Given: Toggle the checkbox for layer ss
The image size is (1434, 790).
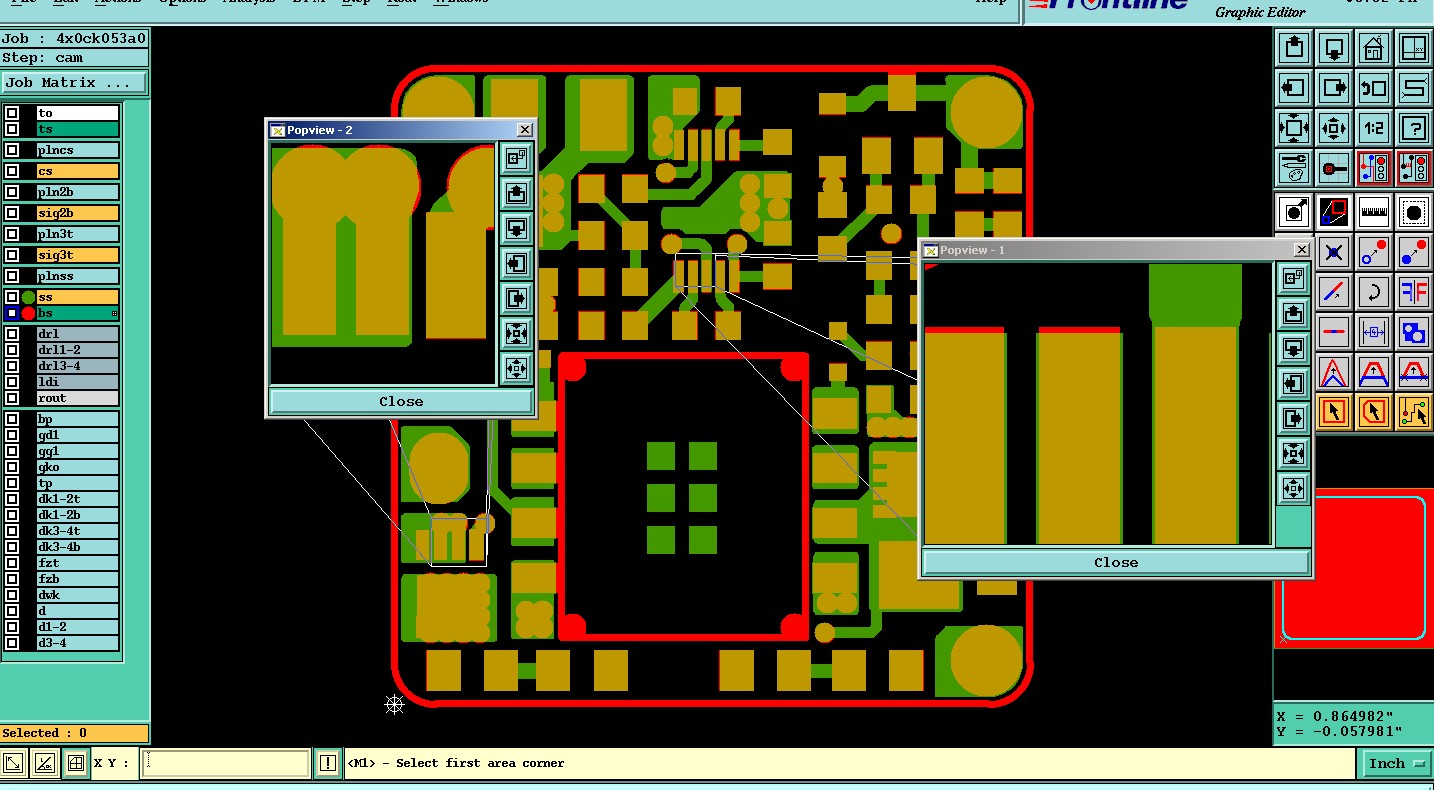Looking at the screenshot, I should (x=12, y=297).
